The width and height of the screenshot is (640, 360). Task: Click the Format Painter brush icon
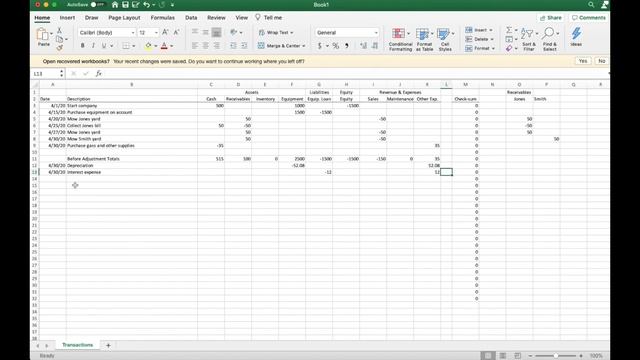(60, 48)
